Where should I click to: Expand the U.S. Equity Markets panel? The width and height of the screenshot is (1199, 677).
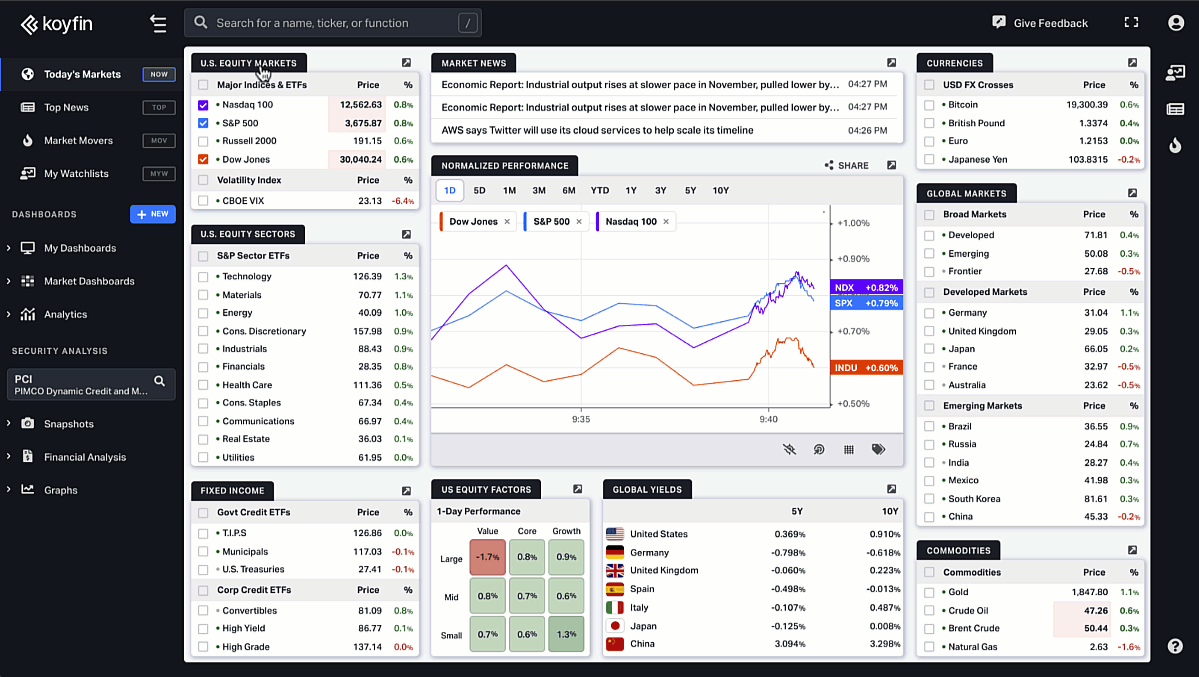tap(406, 63)
